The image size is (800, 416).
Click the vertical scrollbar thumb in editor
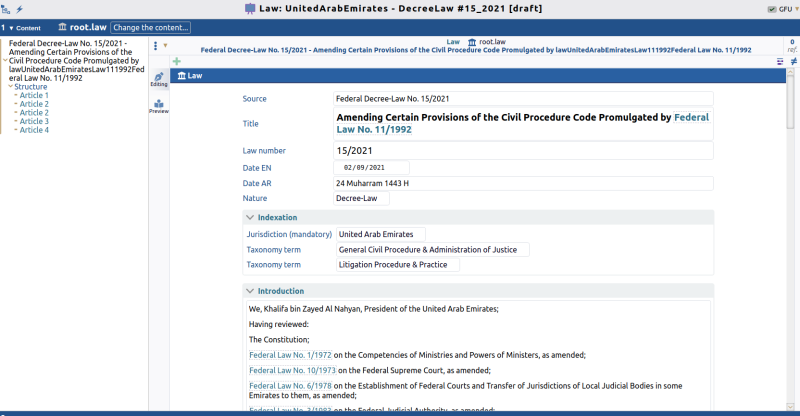click(790, 102)
